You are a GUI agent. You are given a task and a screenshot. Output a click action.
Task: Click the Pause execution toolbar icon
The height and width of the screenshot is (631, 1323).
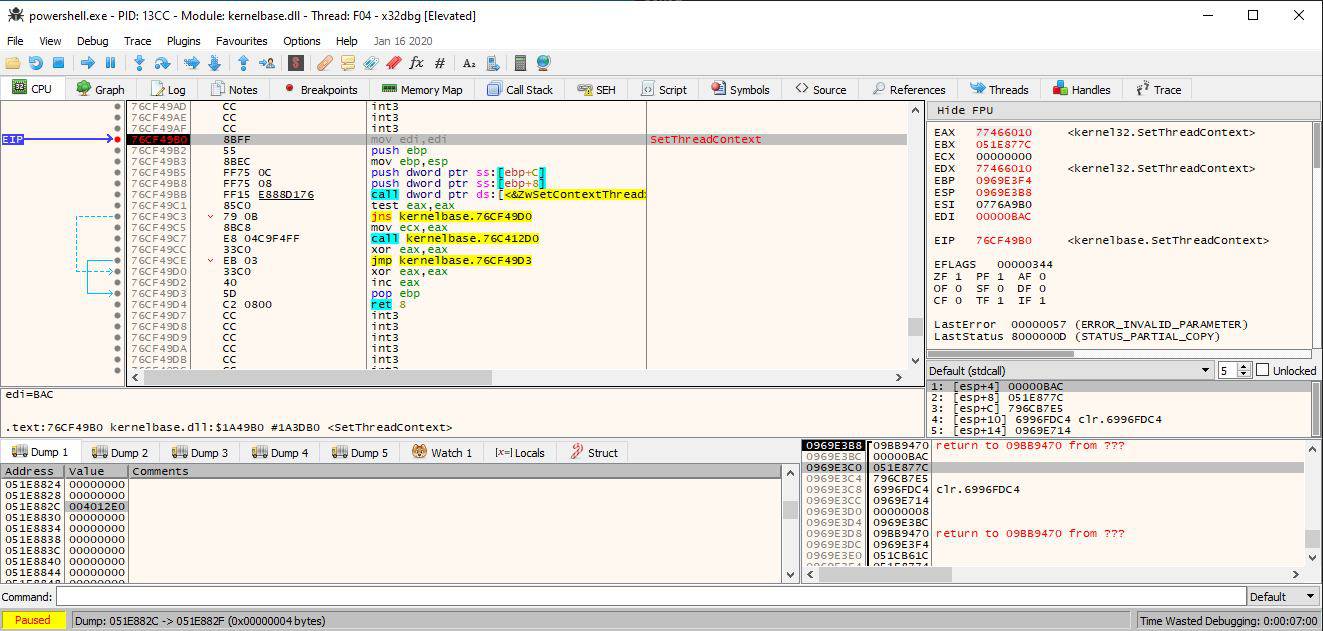pos(110,63)
